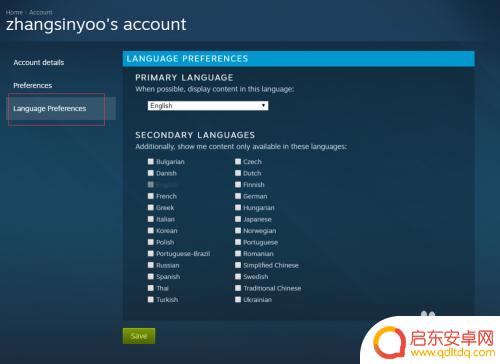
Task: Check the Simplified Chinese checkbox
Action: point(238,265)
